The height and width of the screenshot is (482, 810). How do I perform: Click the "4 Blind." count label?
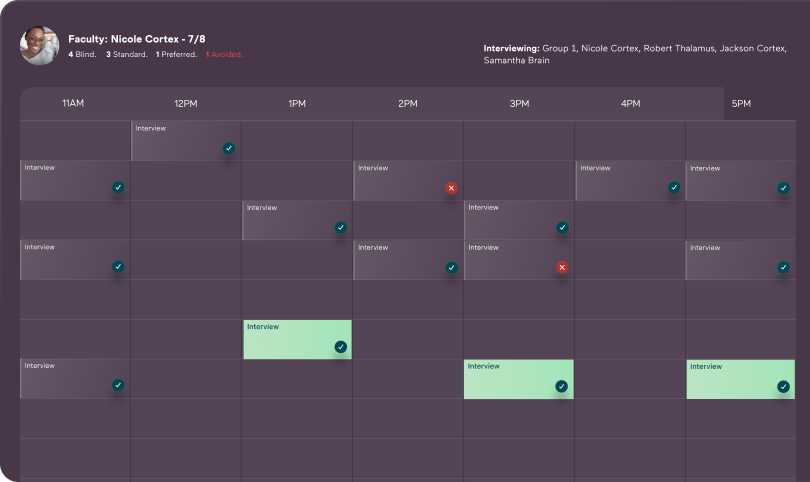[82, 54]
